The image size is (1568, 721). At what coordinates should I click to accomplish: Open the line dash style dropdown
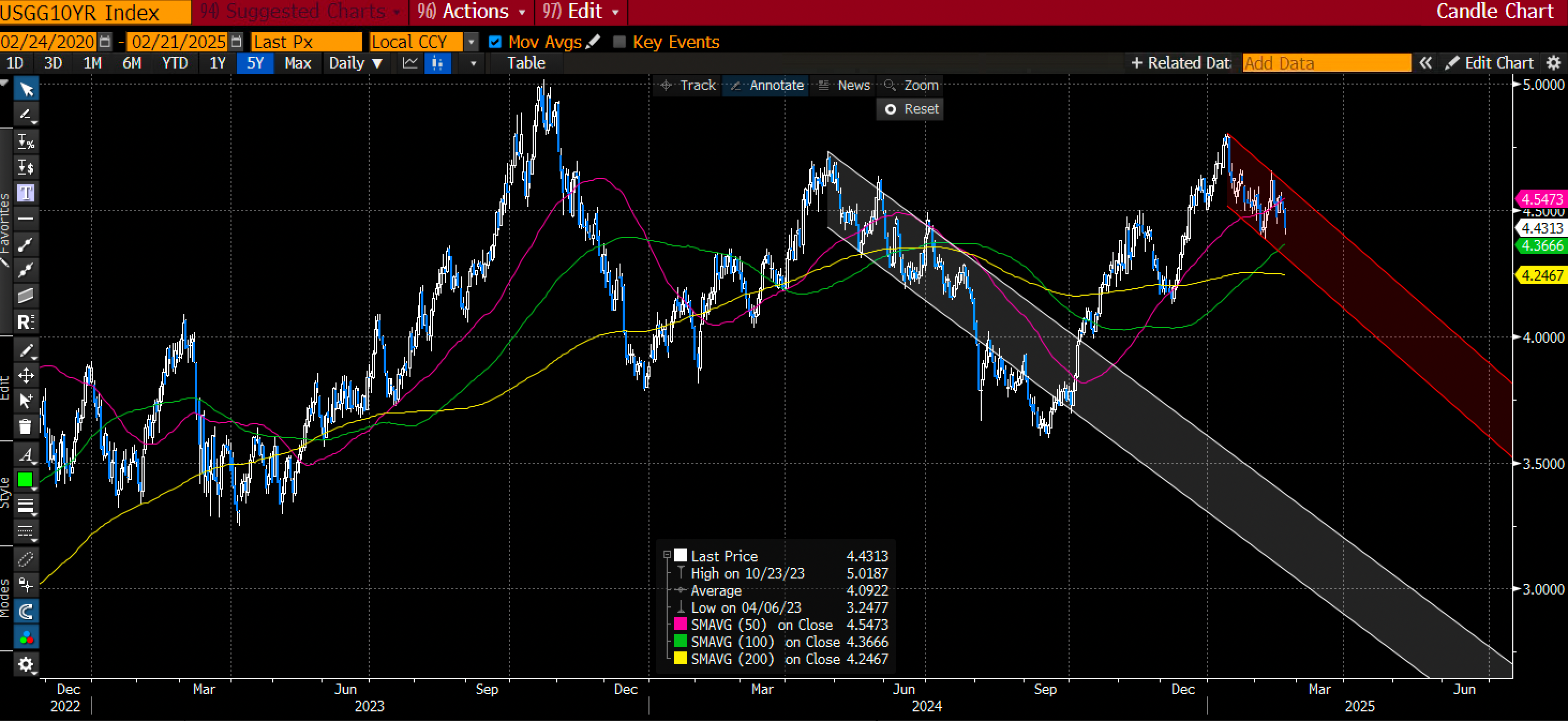point(26,531)
